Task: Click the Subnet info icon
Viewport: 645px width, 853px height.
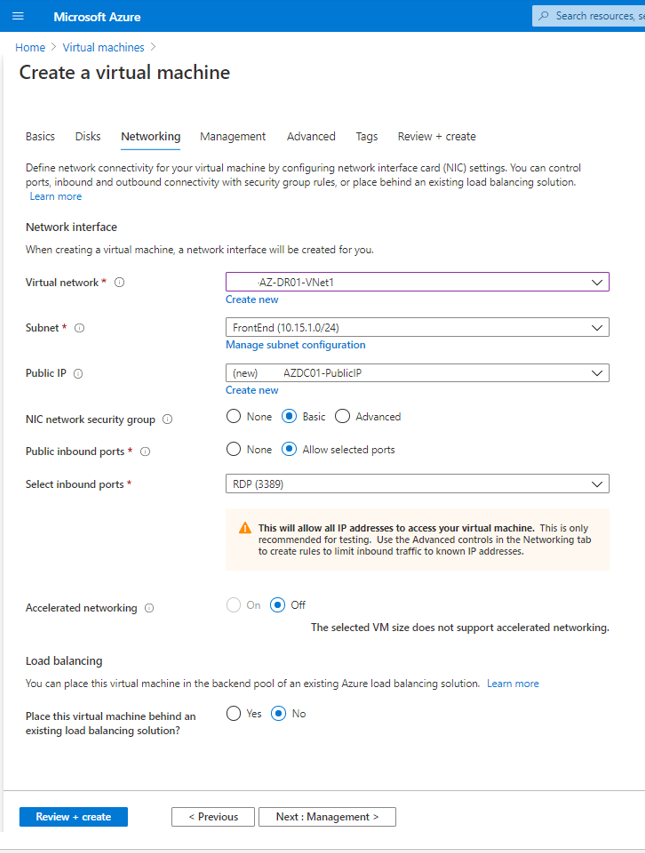Action: (x=80, y=328)
